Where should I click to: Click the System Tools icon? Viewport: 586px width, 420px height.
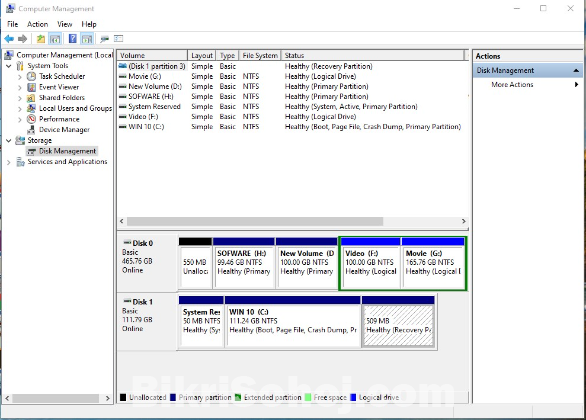(20, 66)
